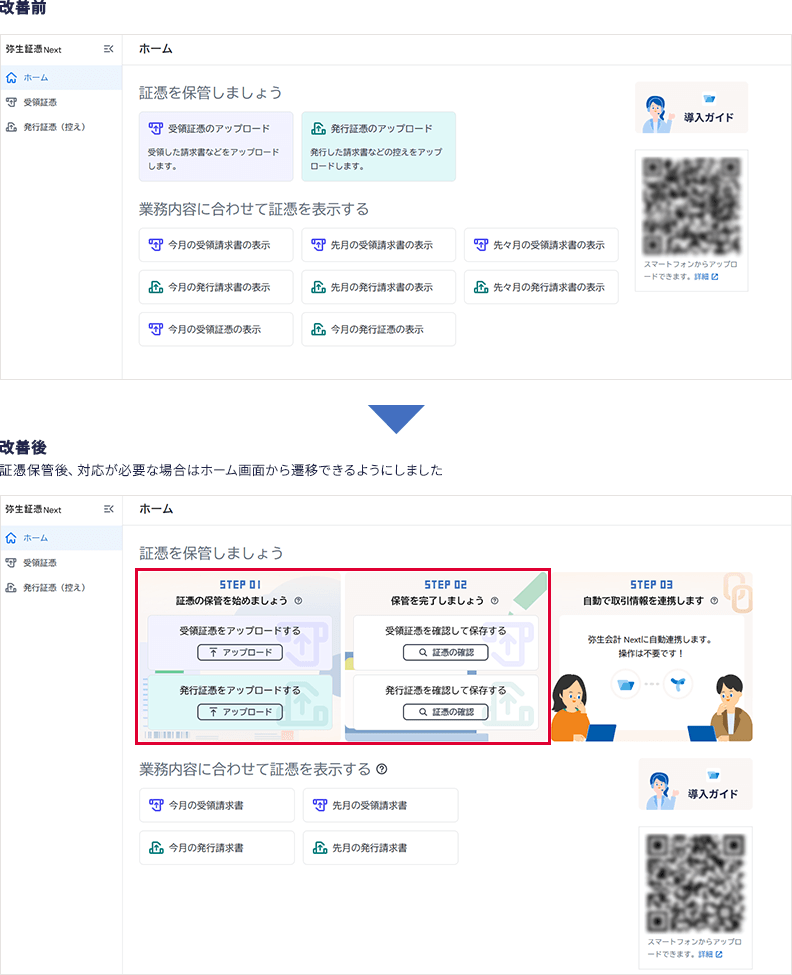Collapse sidebar icon in the 改善後 screen
792x975 pixels.
(x=108, y=509)
